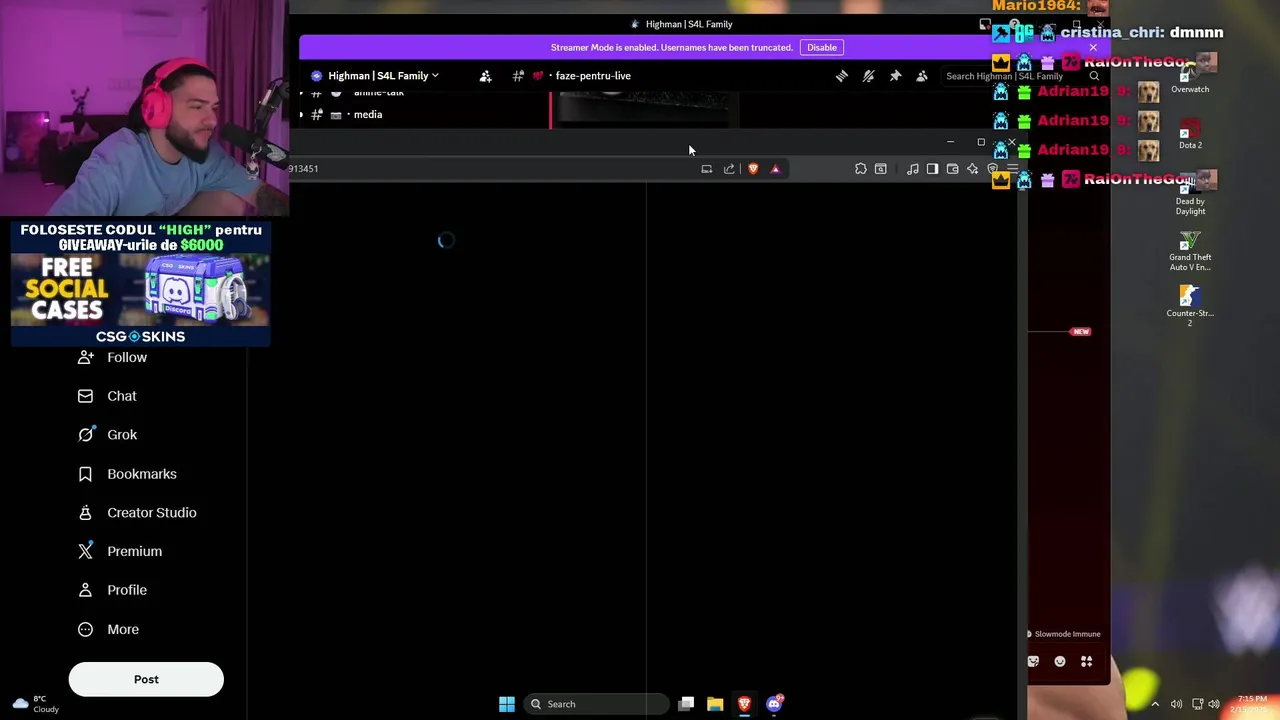Open Dead by Daylight desktop shortcut
Image resolution: width=1280 pixels, height=720 pixels.
coord(1190,195)
